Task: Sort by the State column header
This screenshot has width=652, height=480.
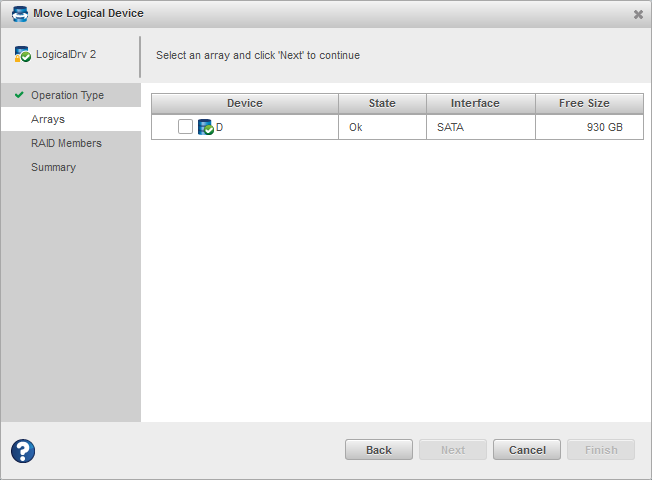Action: (382, 103)
